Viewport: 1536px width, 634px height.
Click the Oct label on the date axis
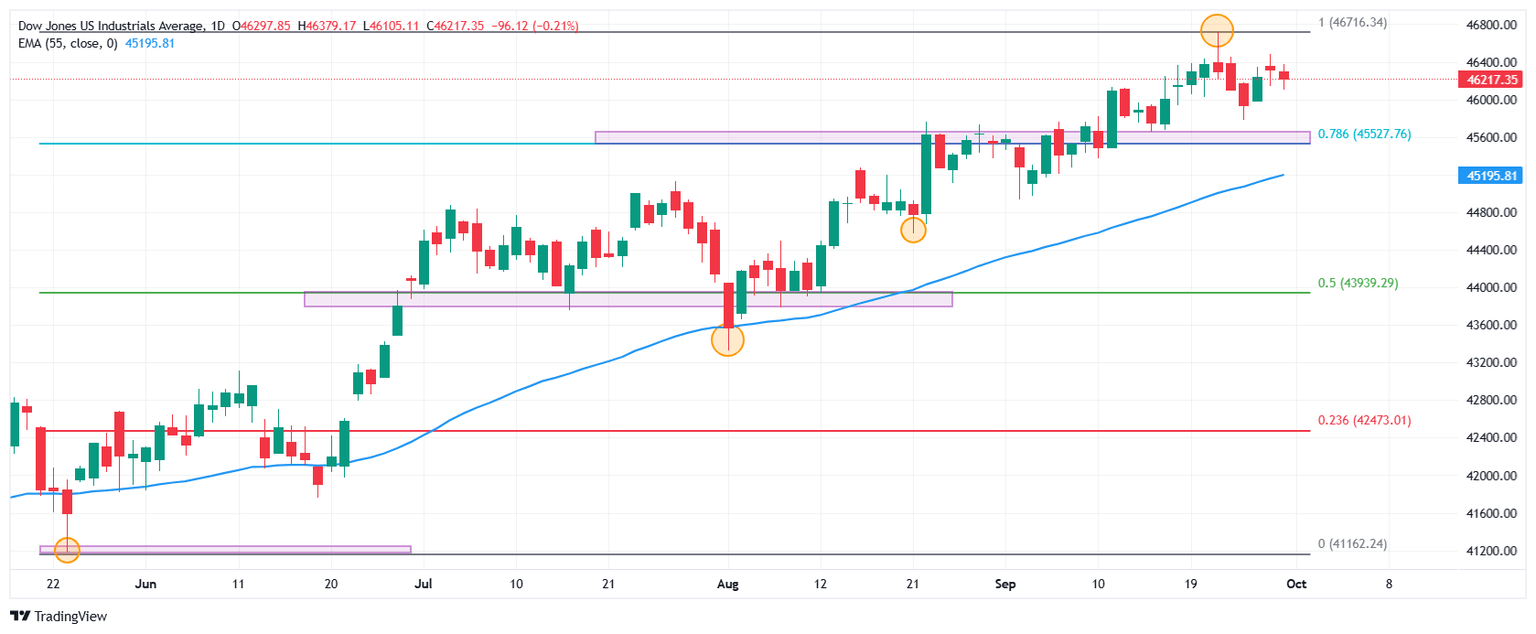[x=1299, y=583]
